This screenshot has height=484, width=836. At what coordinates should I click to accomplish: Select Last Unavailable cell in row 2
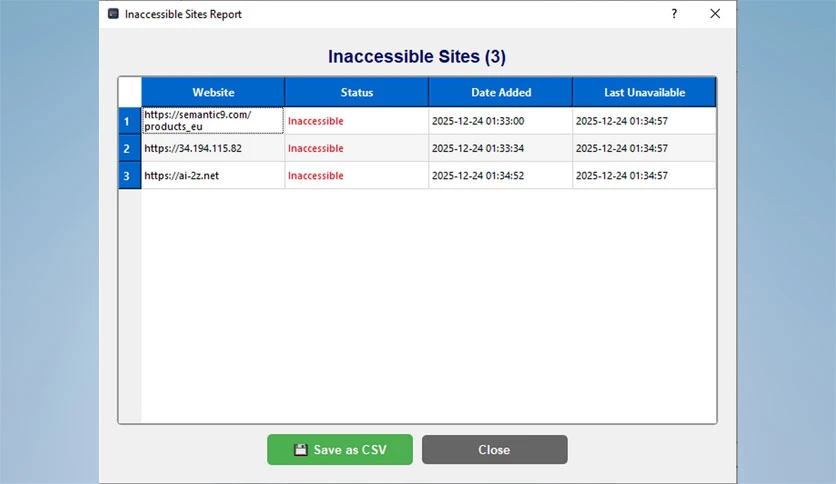pyautogui.click(x=644, y=148)
